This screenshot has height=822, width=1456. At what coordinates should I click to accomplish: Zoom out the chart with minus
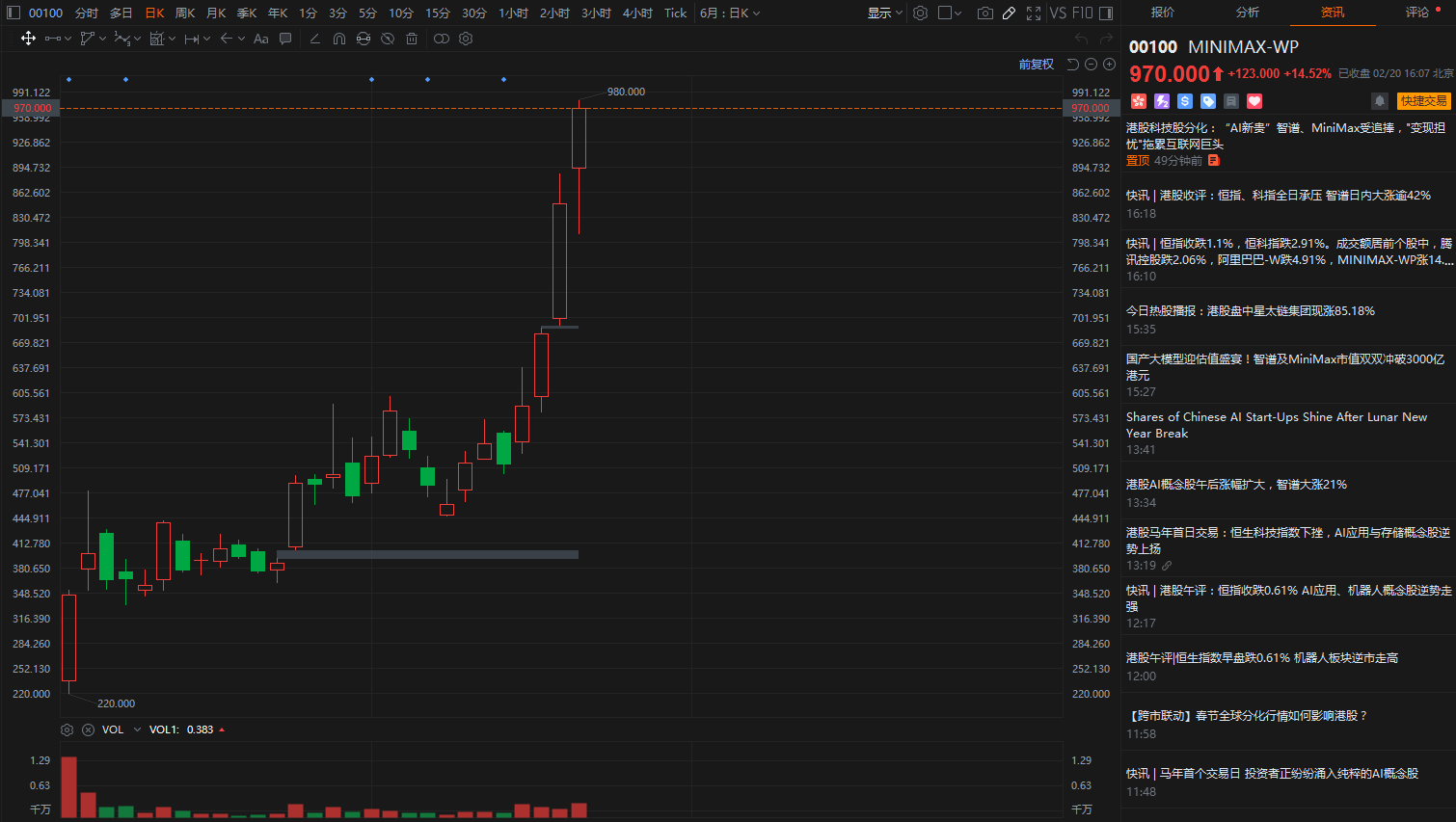(1091, 65)
